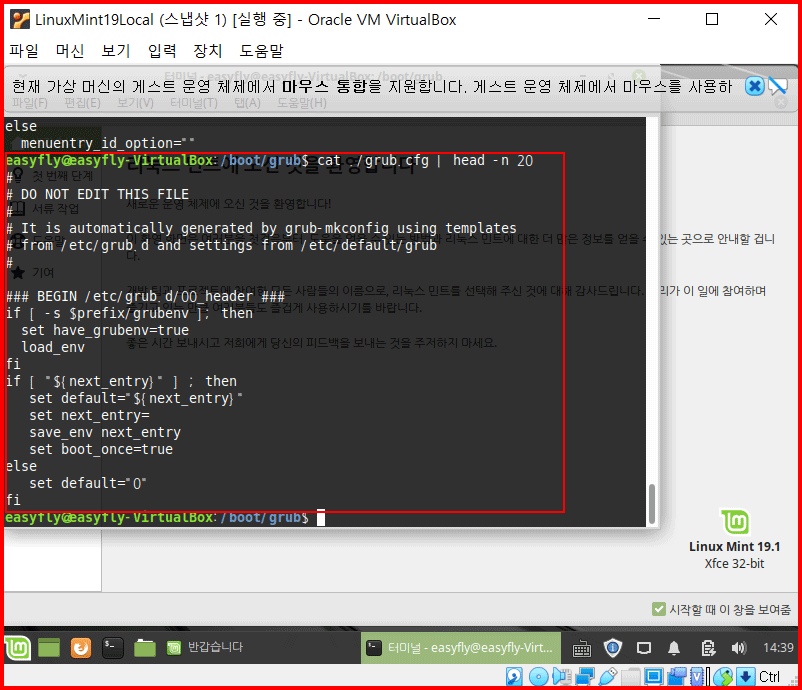
Task: Switch to the 반갑습니다 welcome window button
Action: tap(205, 648)
